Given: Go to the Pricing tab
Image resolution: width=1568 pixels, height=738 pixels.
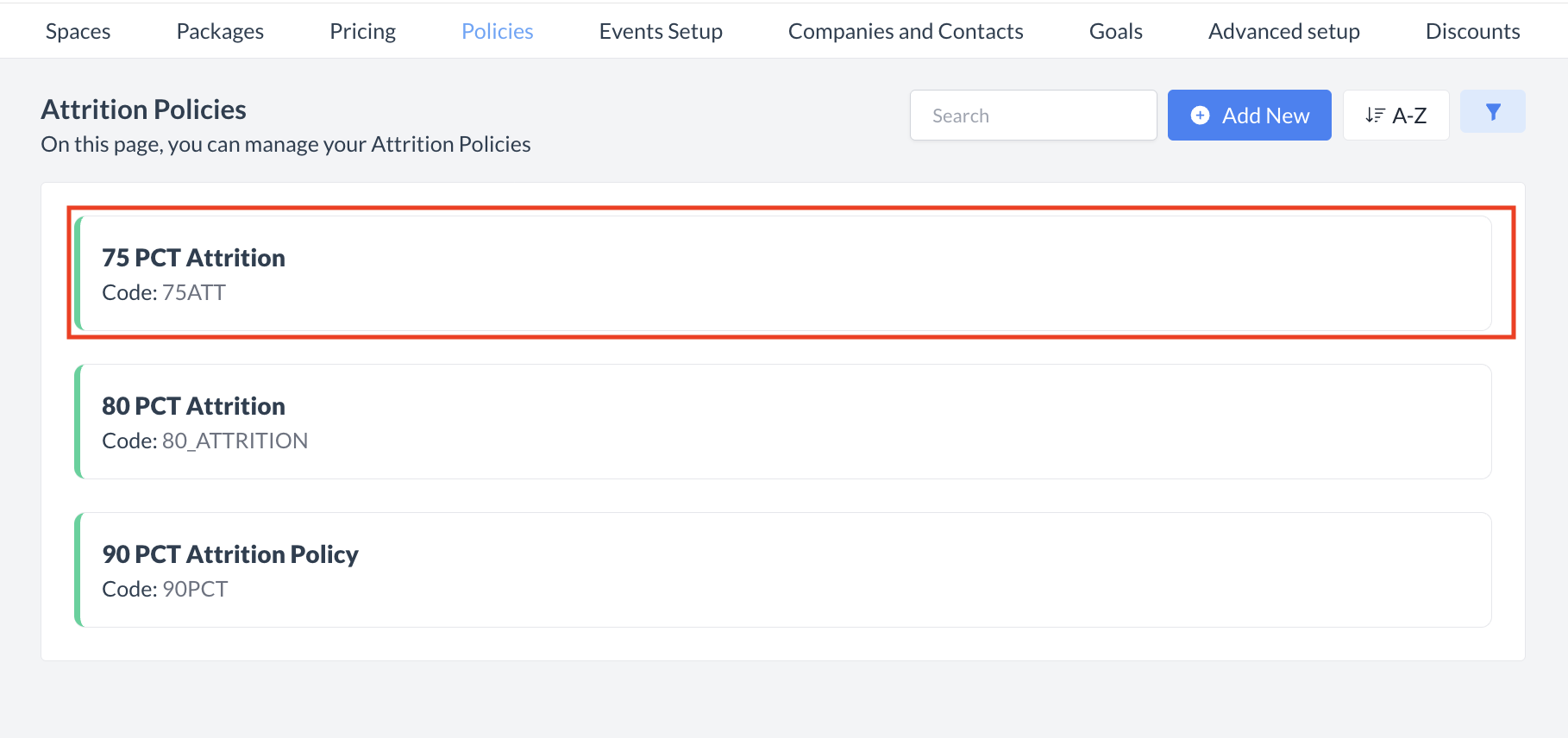Looking at the screenshot, I should [362, 32].
